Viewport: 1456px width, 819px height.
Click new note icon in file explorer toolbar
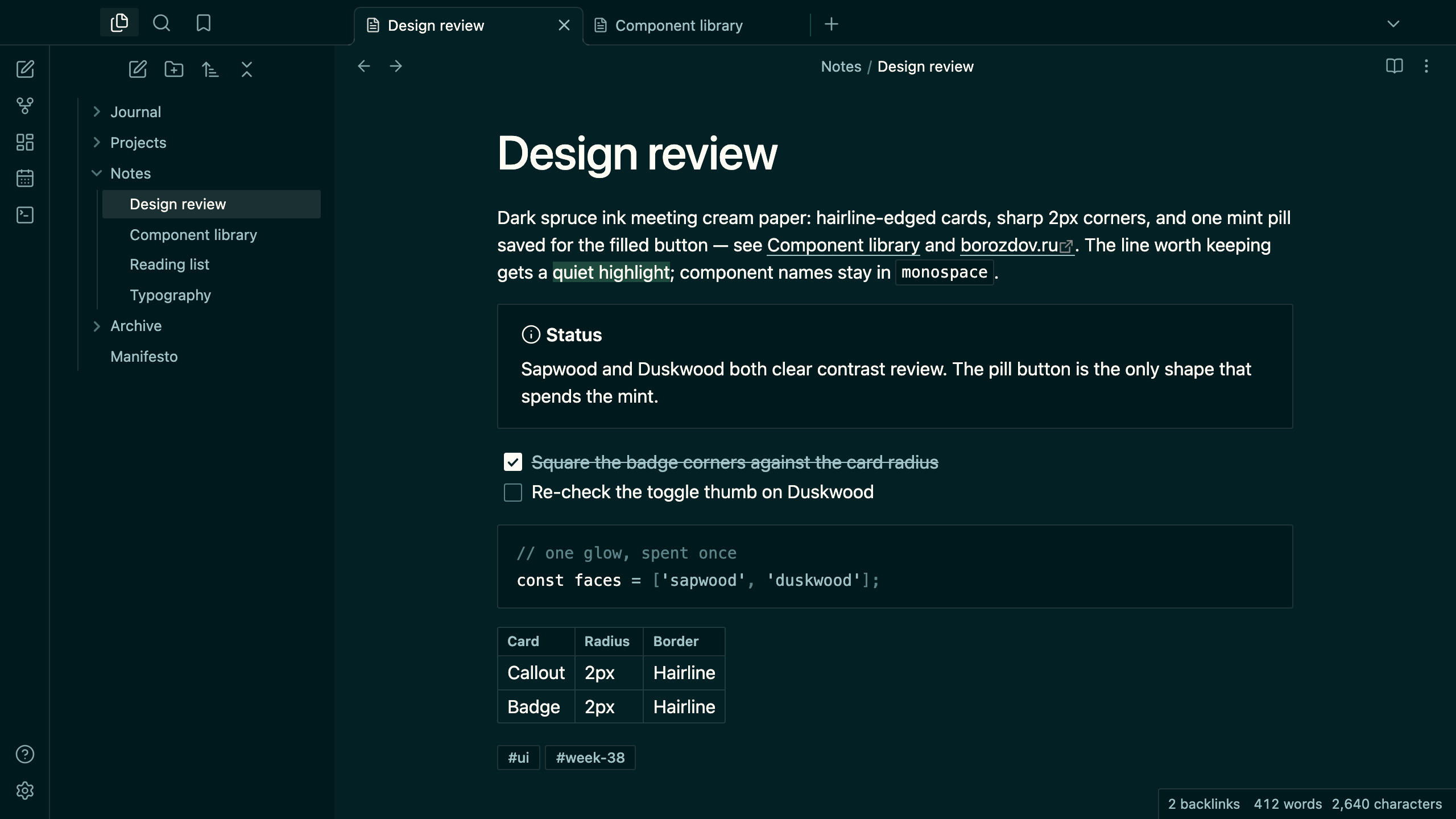[138, 69]
